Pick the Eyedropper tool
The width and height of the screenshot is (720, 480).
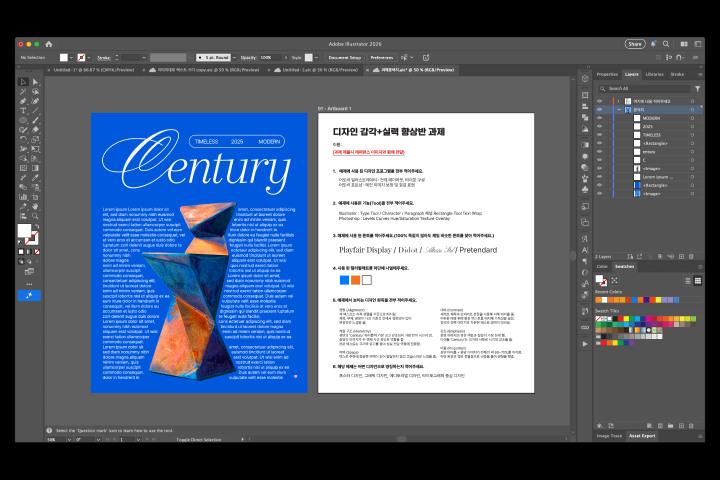[x=35, y=178]
